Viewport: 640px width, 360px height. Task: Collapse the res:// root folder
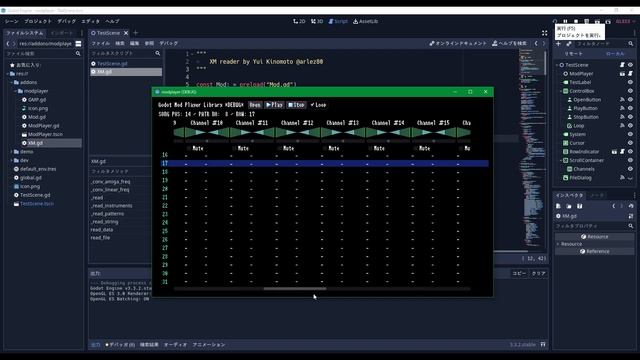tap(8, 74)
